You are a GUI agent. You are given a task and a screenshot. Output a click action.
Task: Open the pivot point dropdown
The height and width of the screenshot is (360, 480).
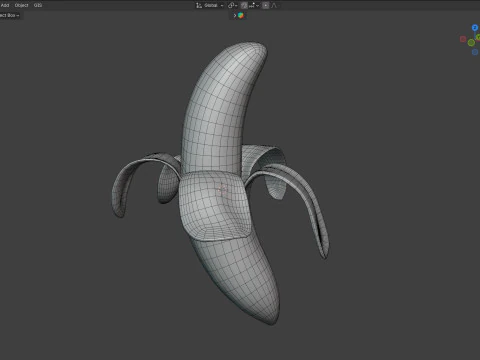tap(233, 5)
